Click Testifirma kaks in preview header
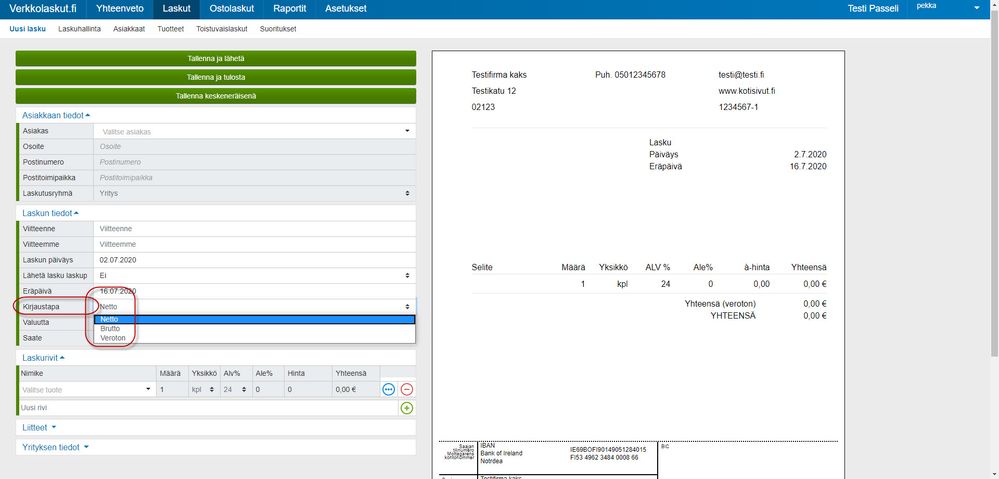 [499, 75]
